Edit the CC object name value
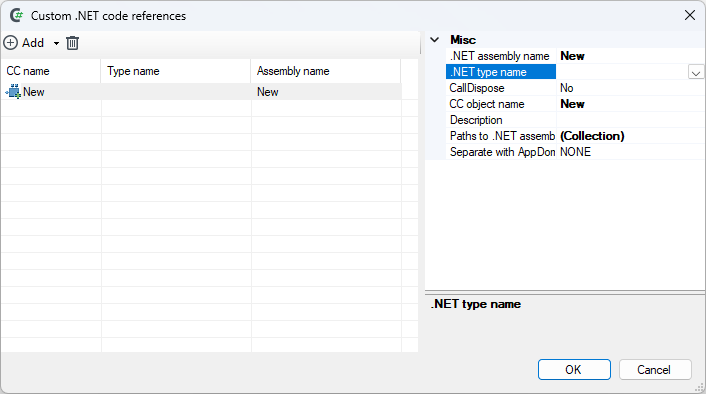 [630, 104]
